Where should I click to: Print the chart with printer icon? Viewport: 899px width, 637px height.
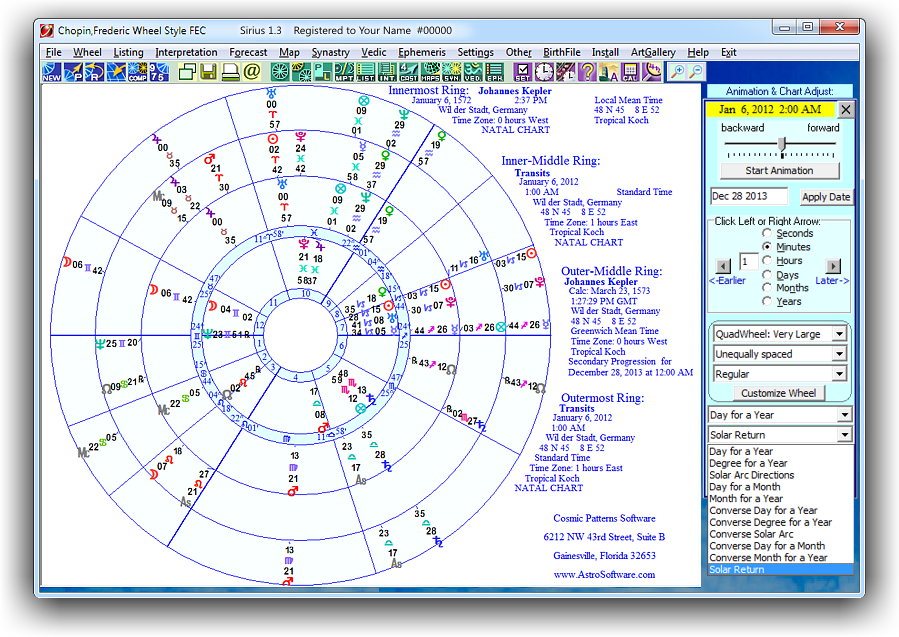(230, 72)
